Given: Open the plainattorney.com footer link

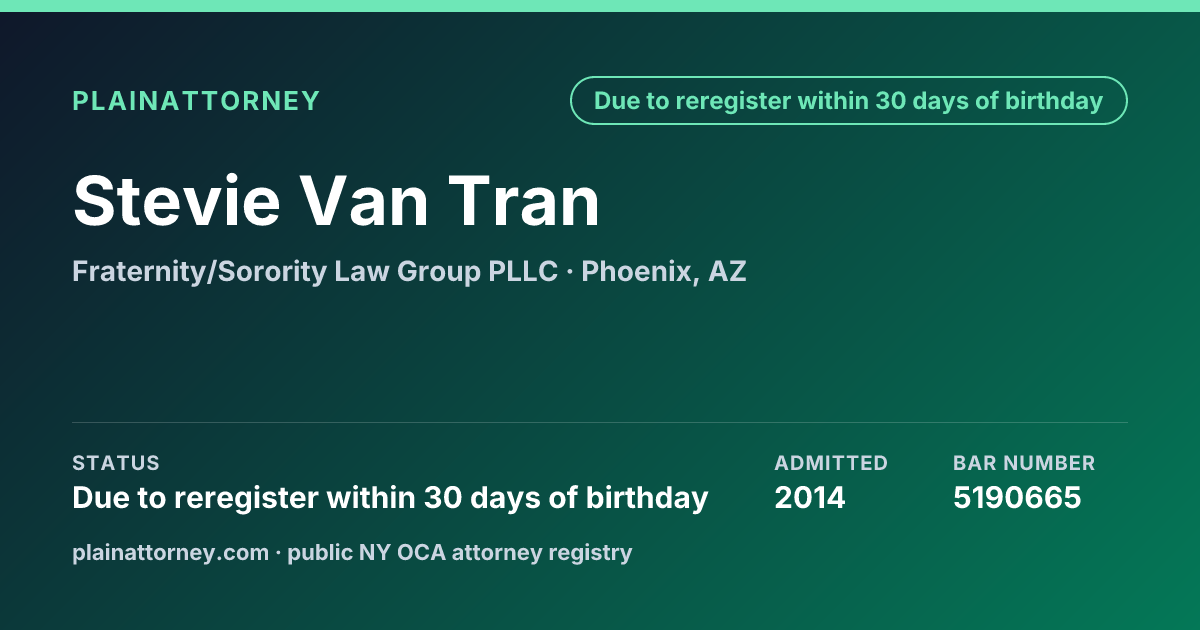Looking at the screenshot, I should [x=171, y=552].
